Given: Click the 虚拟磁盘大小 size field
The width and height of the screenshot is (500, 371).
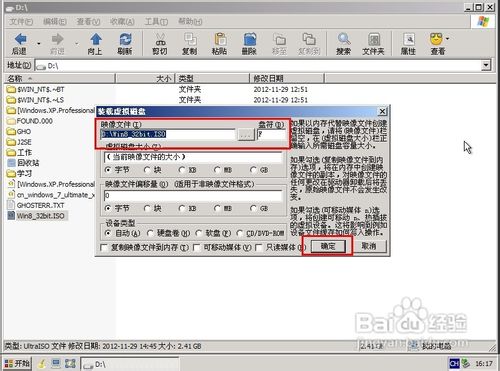Looking at the screenshot, I should pyautogui.click(x=193, y=157).
